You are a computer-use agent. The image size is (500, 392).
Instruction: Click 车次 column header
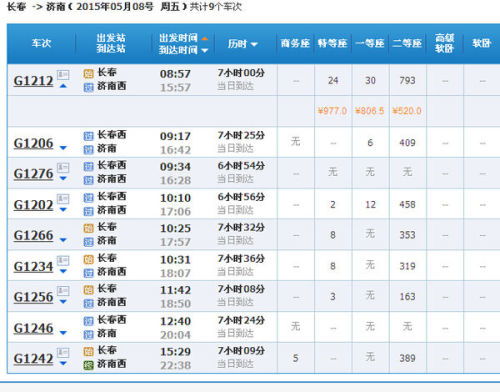41,43
